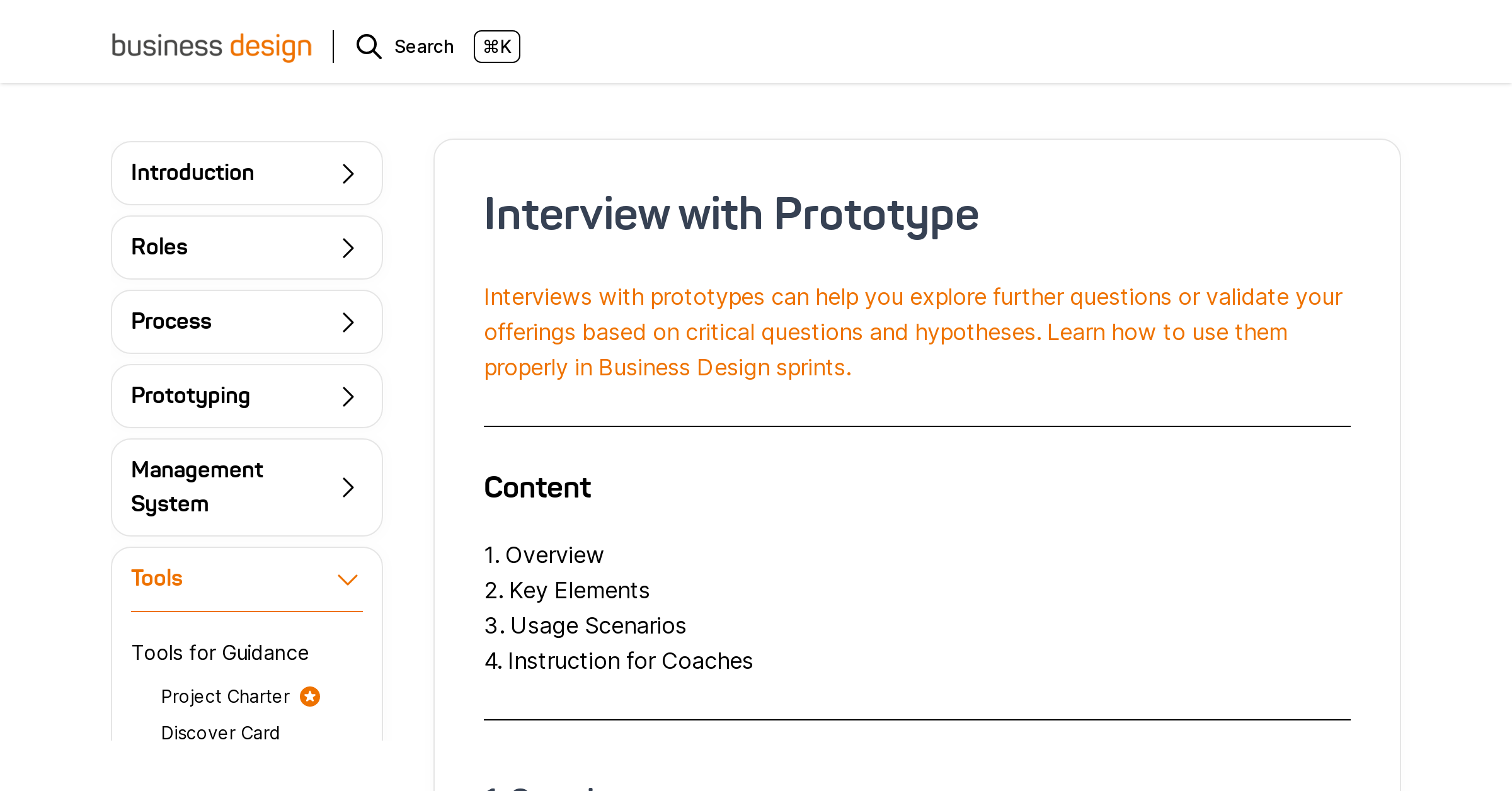1512x791 pixels.
Task: Jump to the Key Elements content item
Action: click(x=578, y=591)
